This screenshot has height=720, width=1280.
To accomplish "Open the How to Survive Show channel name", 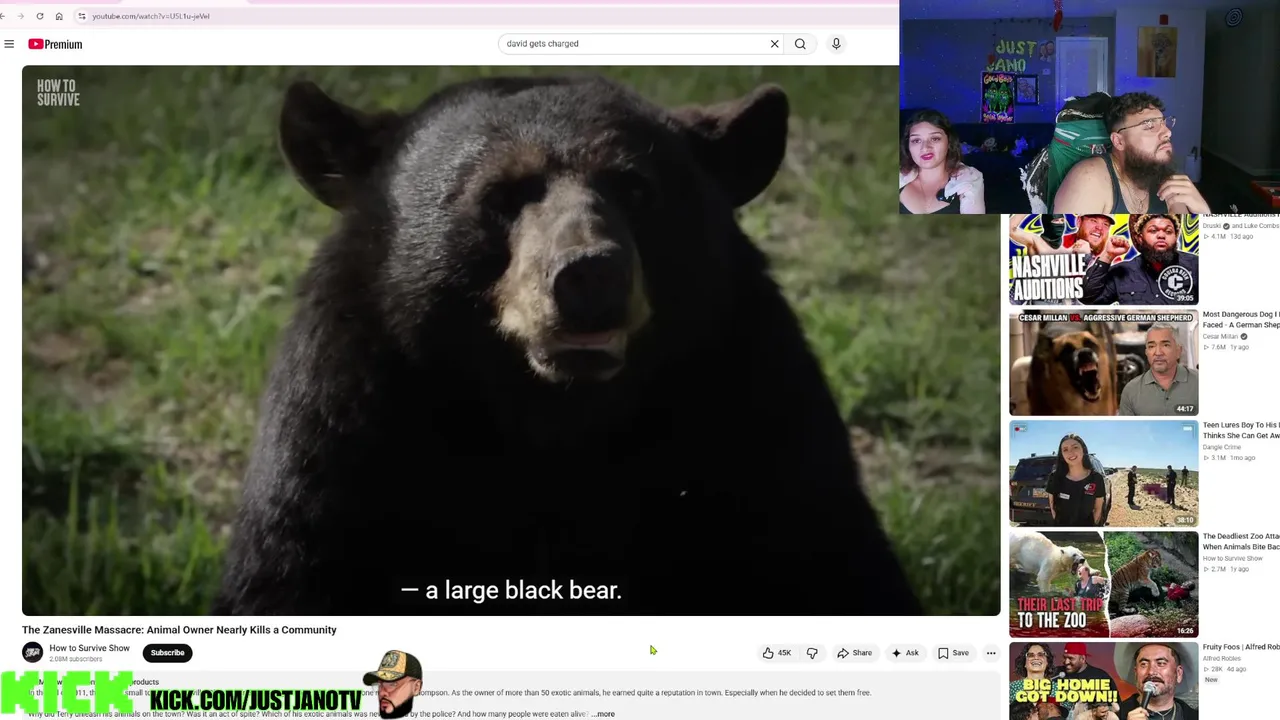I will tap(90, 648).
